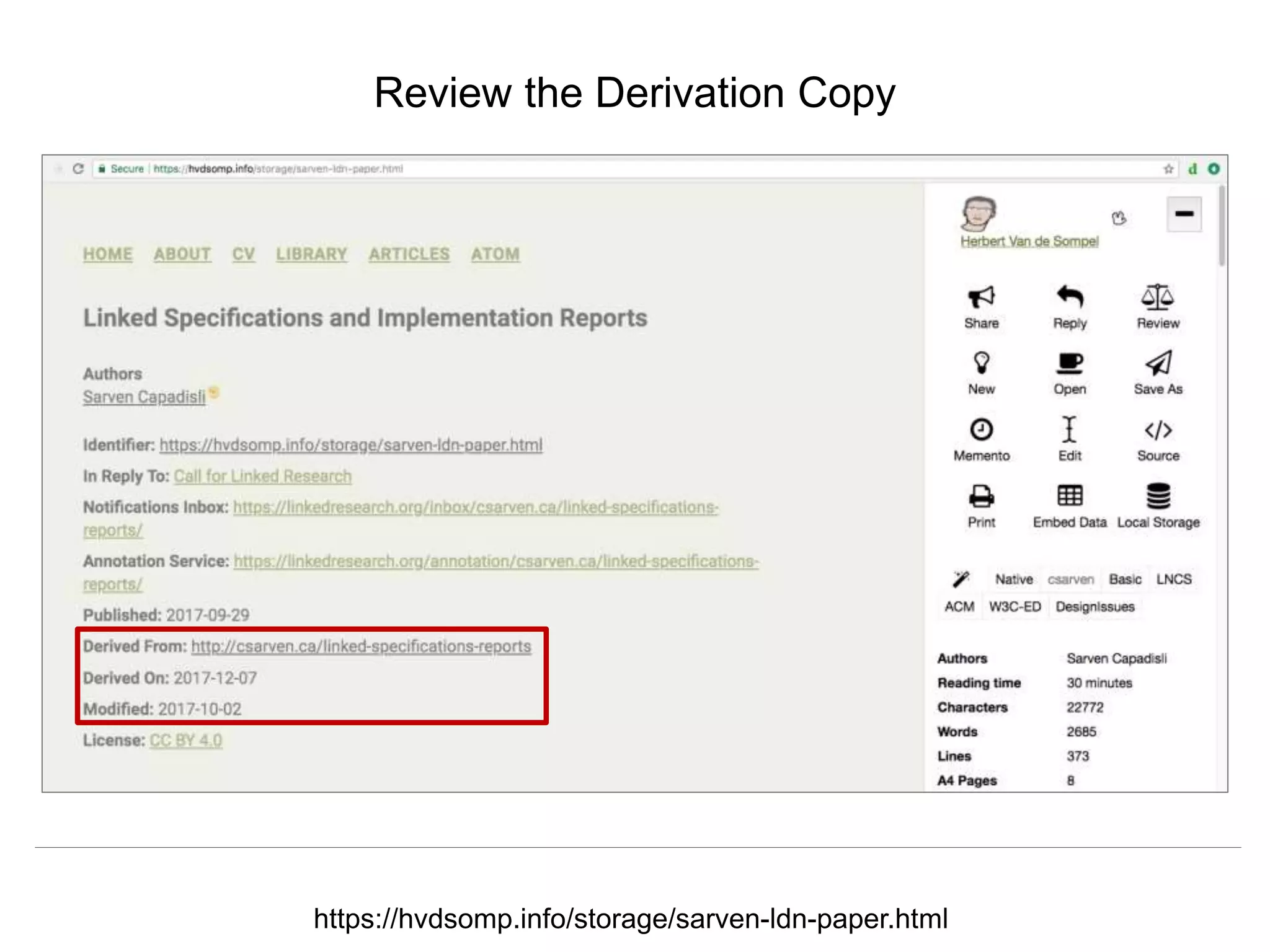Click the Share megaphone icon
Viewport: 1270px width, 952px height.
coord(981,297)
